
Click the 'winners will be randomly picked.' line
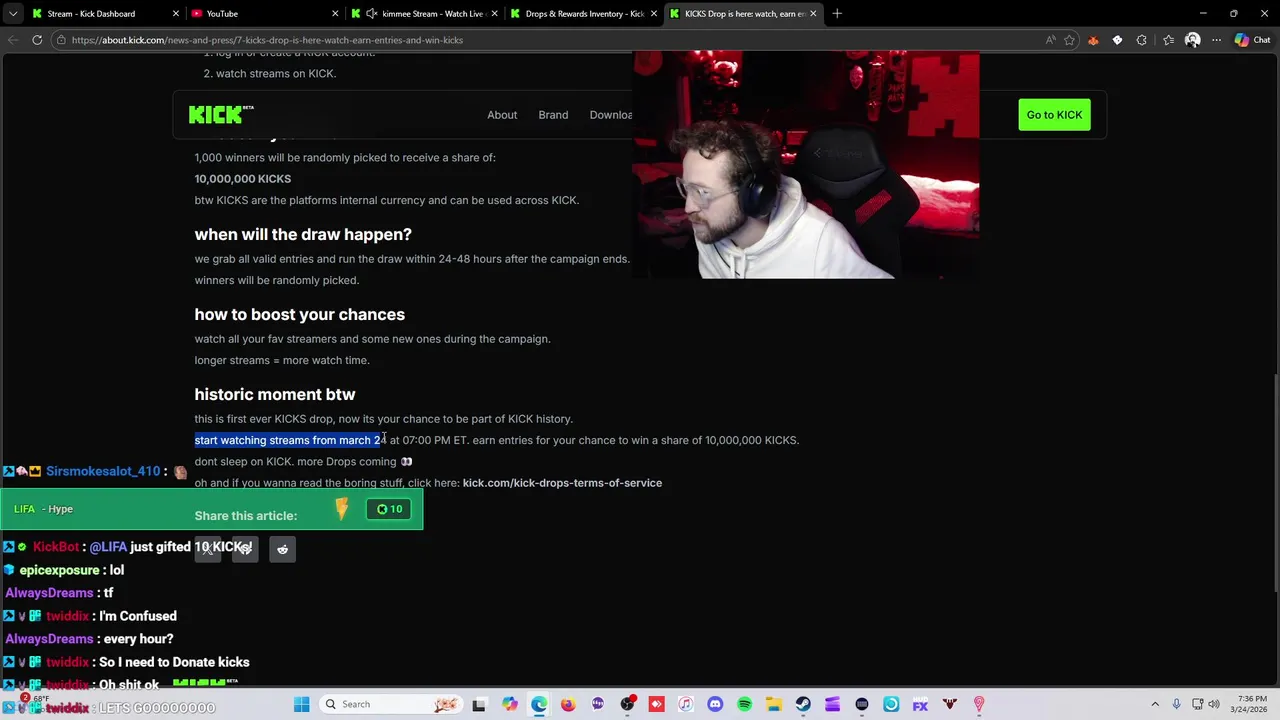(x=277, y=280)
